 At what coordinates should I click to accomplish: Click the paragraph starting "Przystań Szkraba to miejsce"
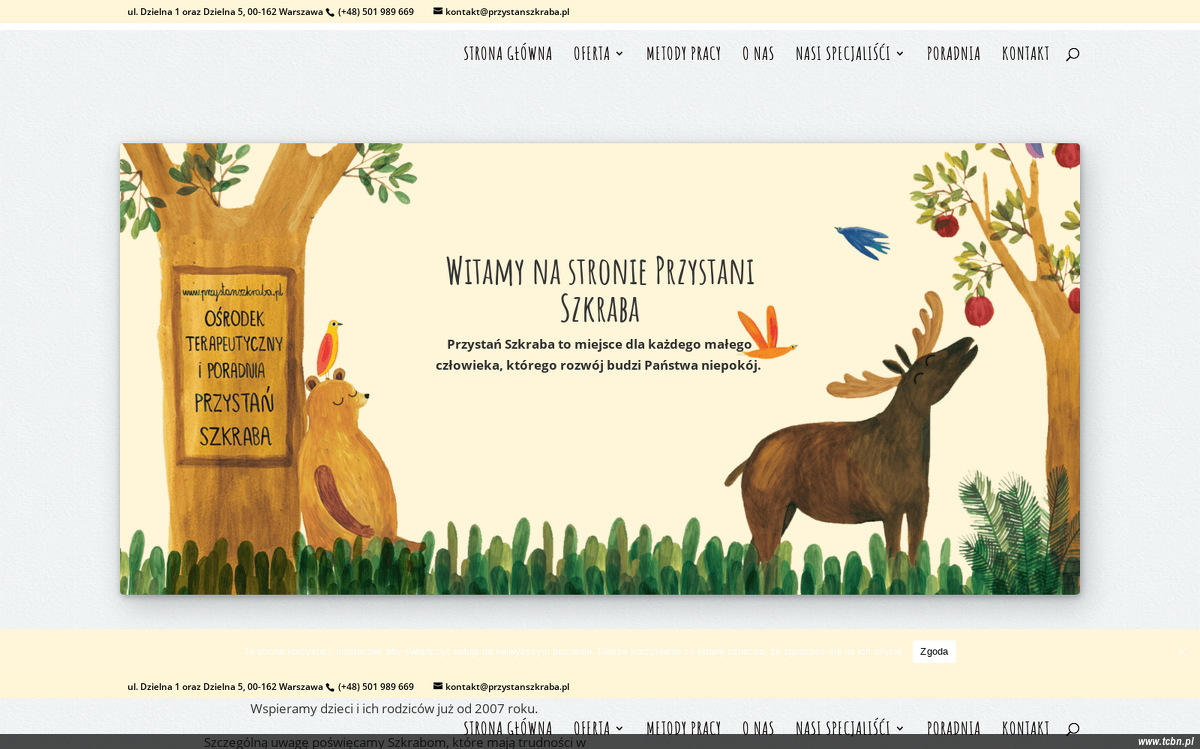tap(599, 355)
